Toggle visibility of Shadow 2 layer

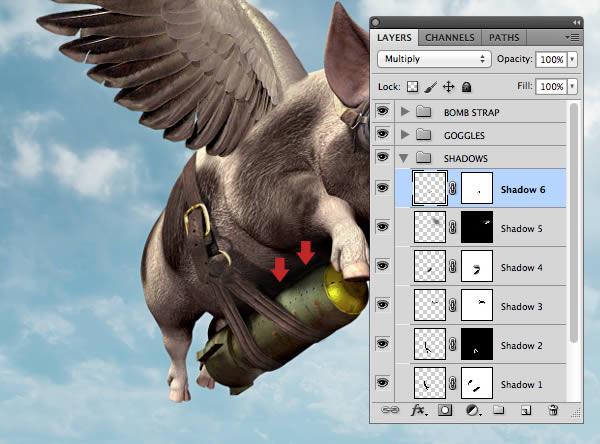tap(382, 344)
